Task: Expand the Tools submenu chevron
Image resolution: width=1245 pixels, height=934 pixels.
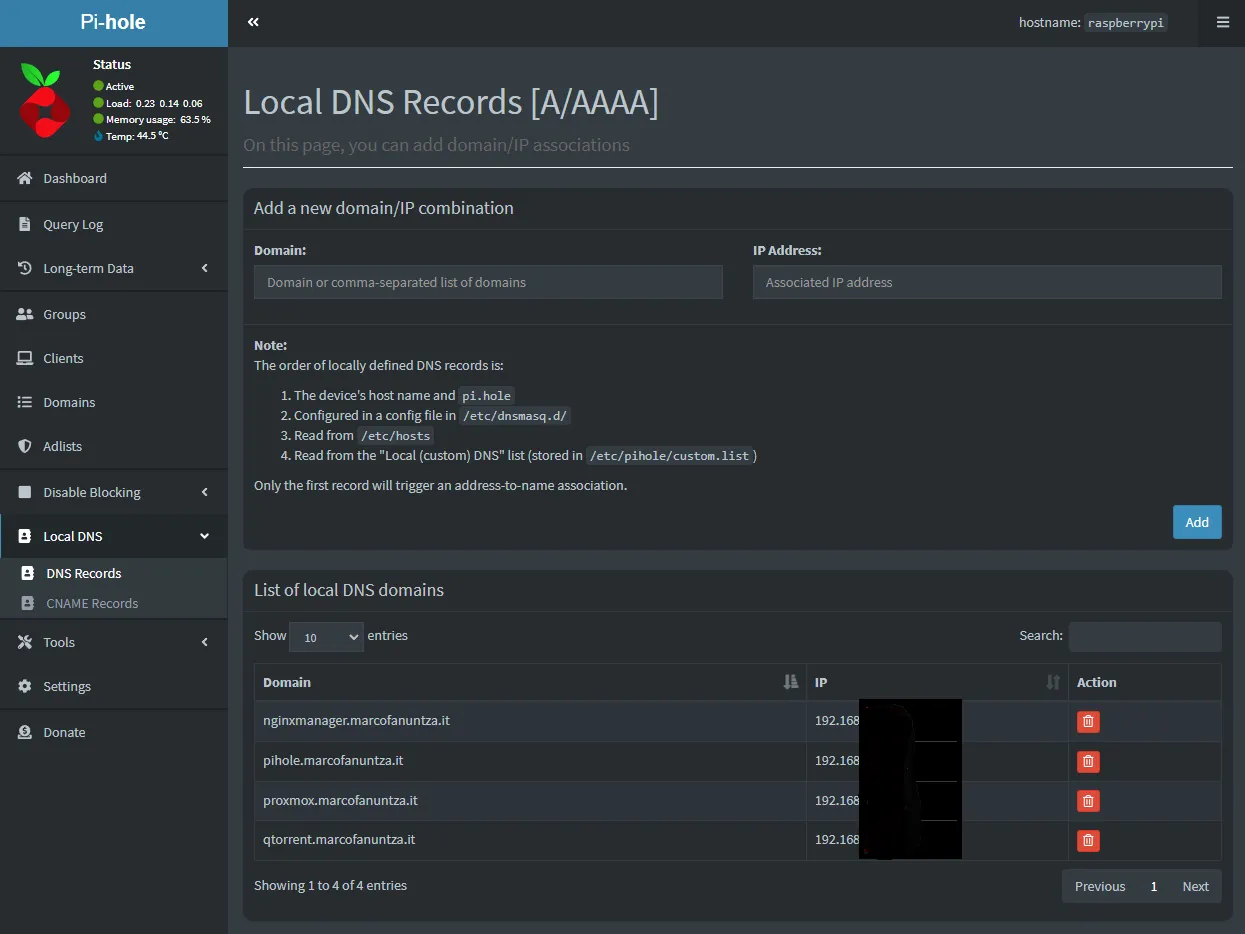Action: click(205, 642)
